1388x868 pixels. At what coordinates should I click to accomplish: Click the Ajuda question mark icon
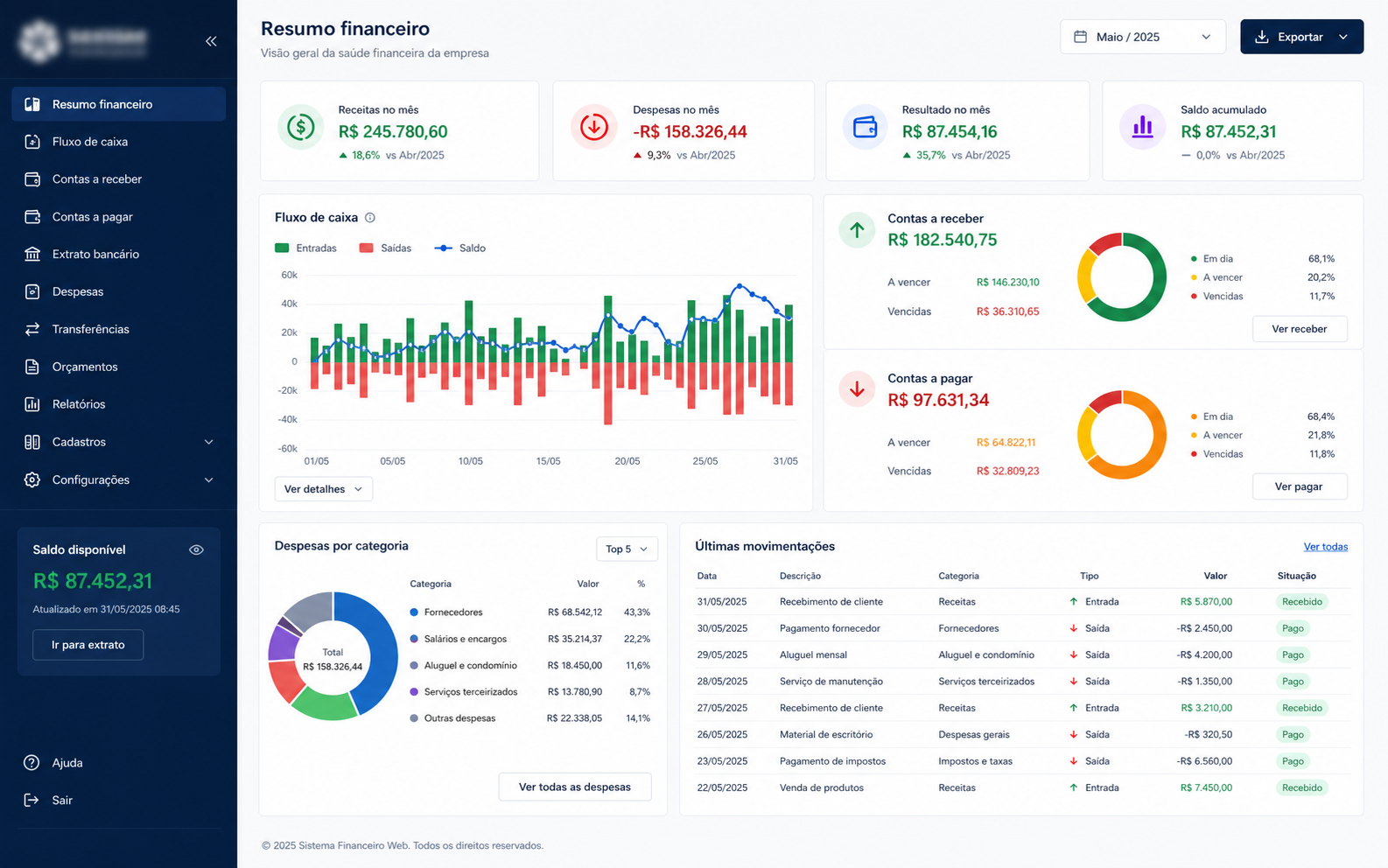[32, 763]
